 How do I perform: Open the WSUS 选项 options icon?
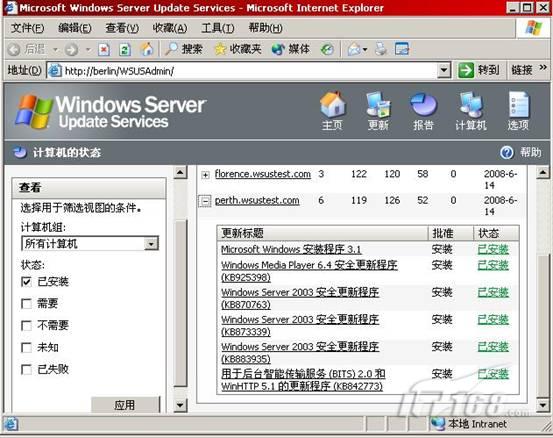[x=518, y=111]
